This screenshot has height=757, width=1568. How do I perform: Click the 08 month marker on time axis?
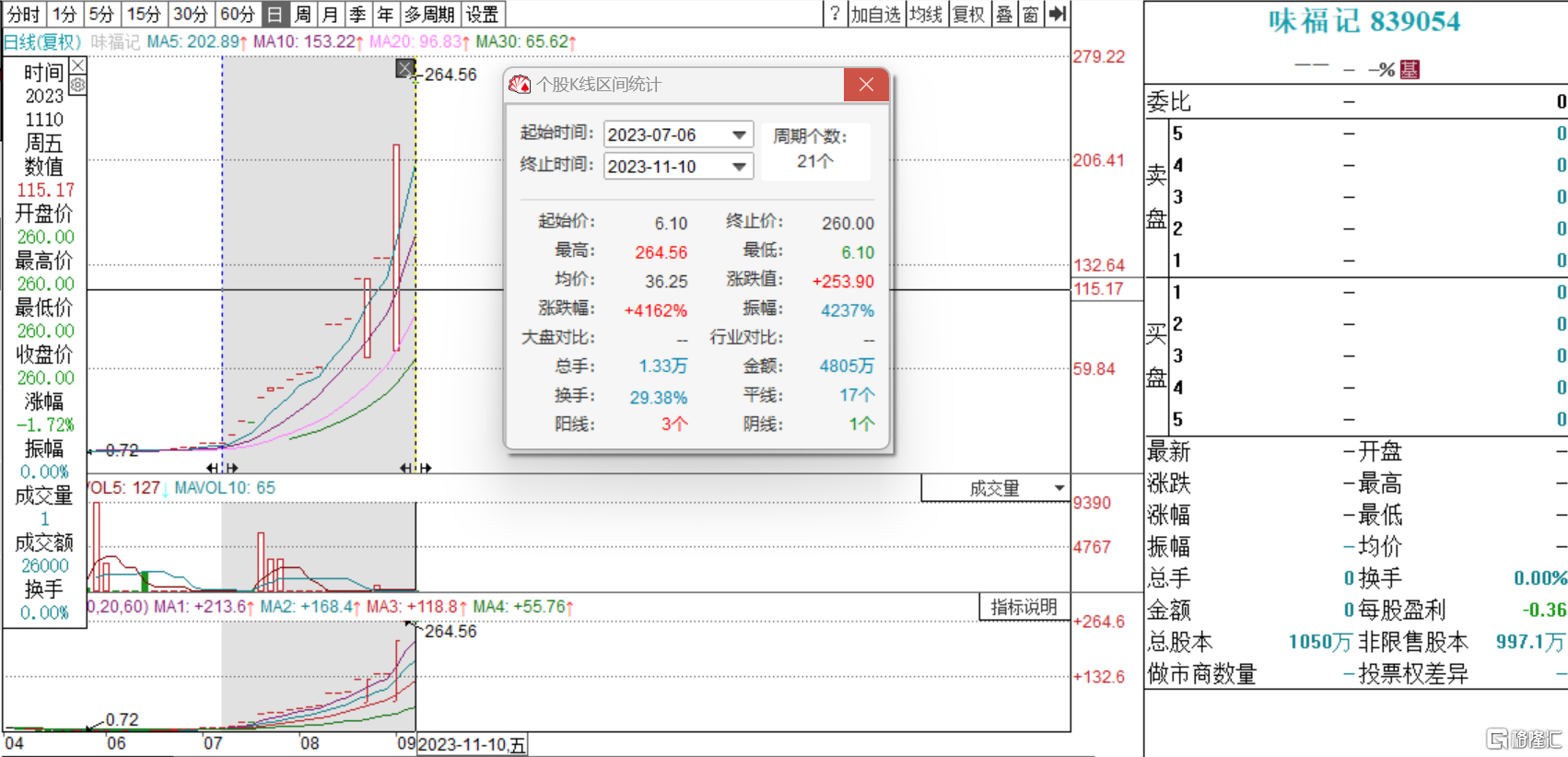pos(310,743)
